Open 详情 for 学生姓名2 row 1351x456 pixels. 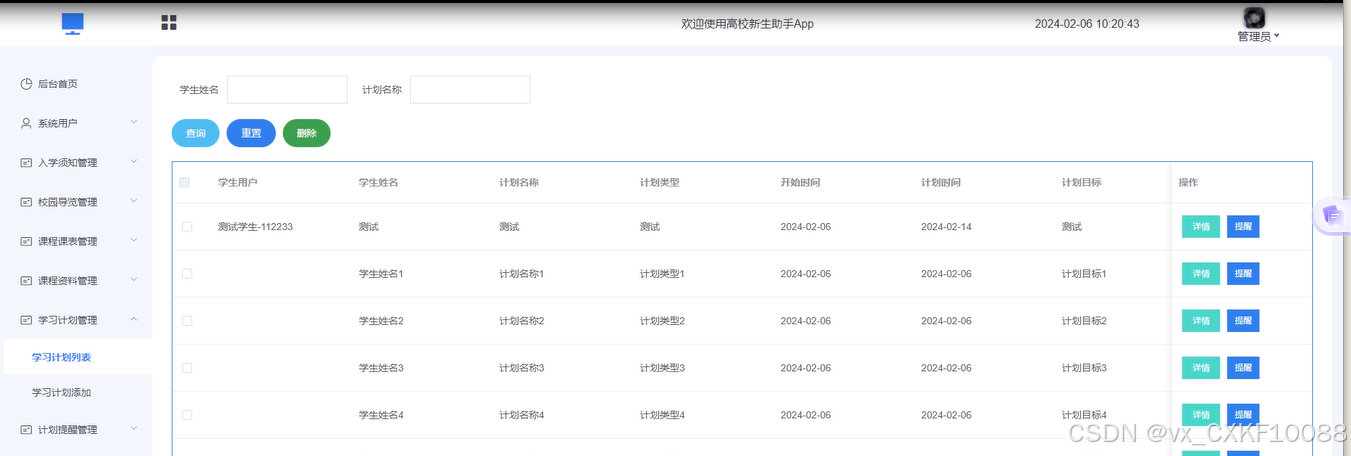coord(1201,321)
